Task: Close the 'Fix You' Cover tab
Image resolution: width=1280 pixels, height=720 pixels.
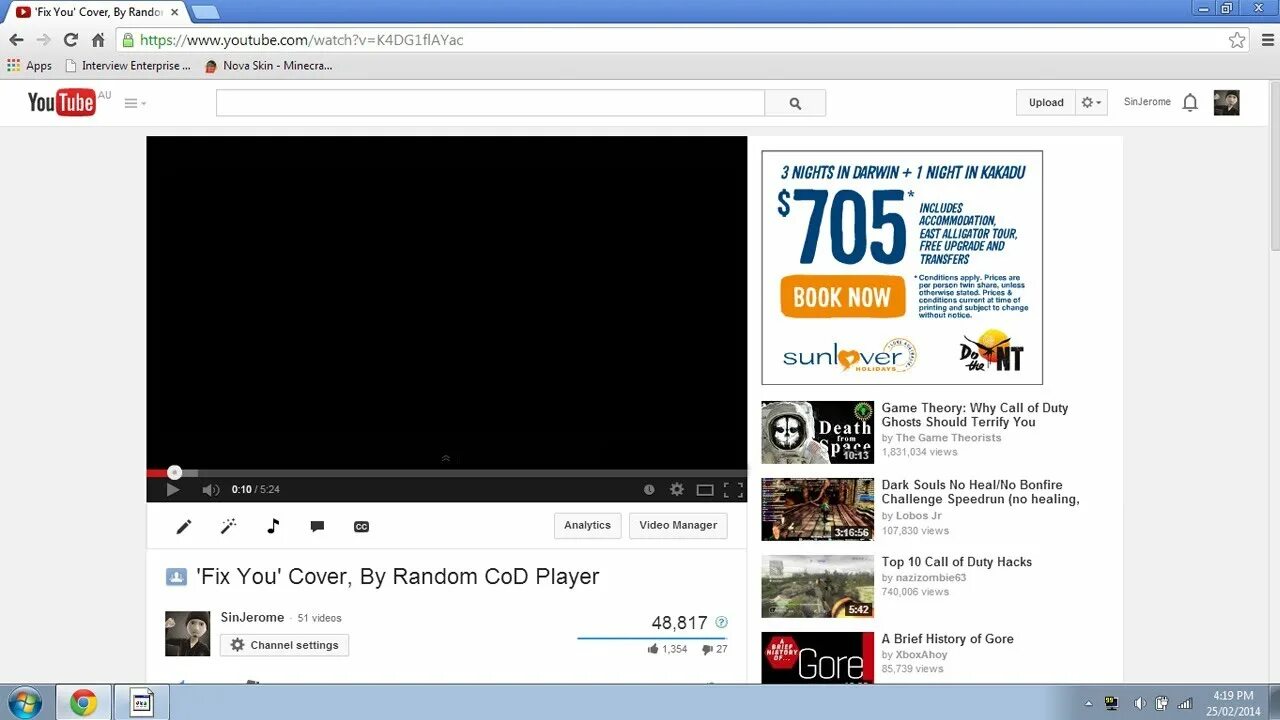Action: tap(174, 12)
